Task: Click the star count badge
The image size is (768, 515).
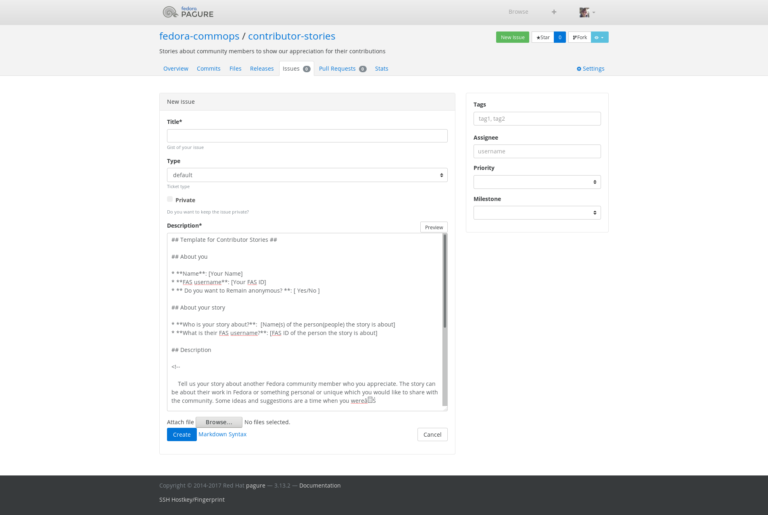Action: point(560,37)
